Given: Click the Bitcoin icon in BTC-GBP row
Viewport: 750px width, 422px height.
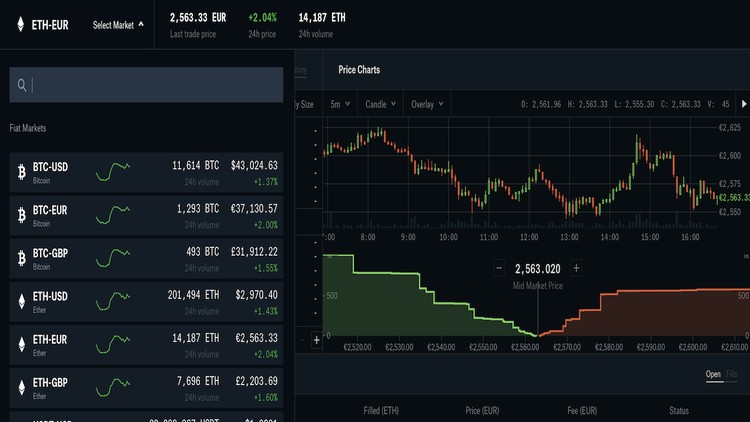Looking at the screenshot, I should point(22,258).
